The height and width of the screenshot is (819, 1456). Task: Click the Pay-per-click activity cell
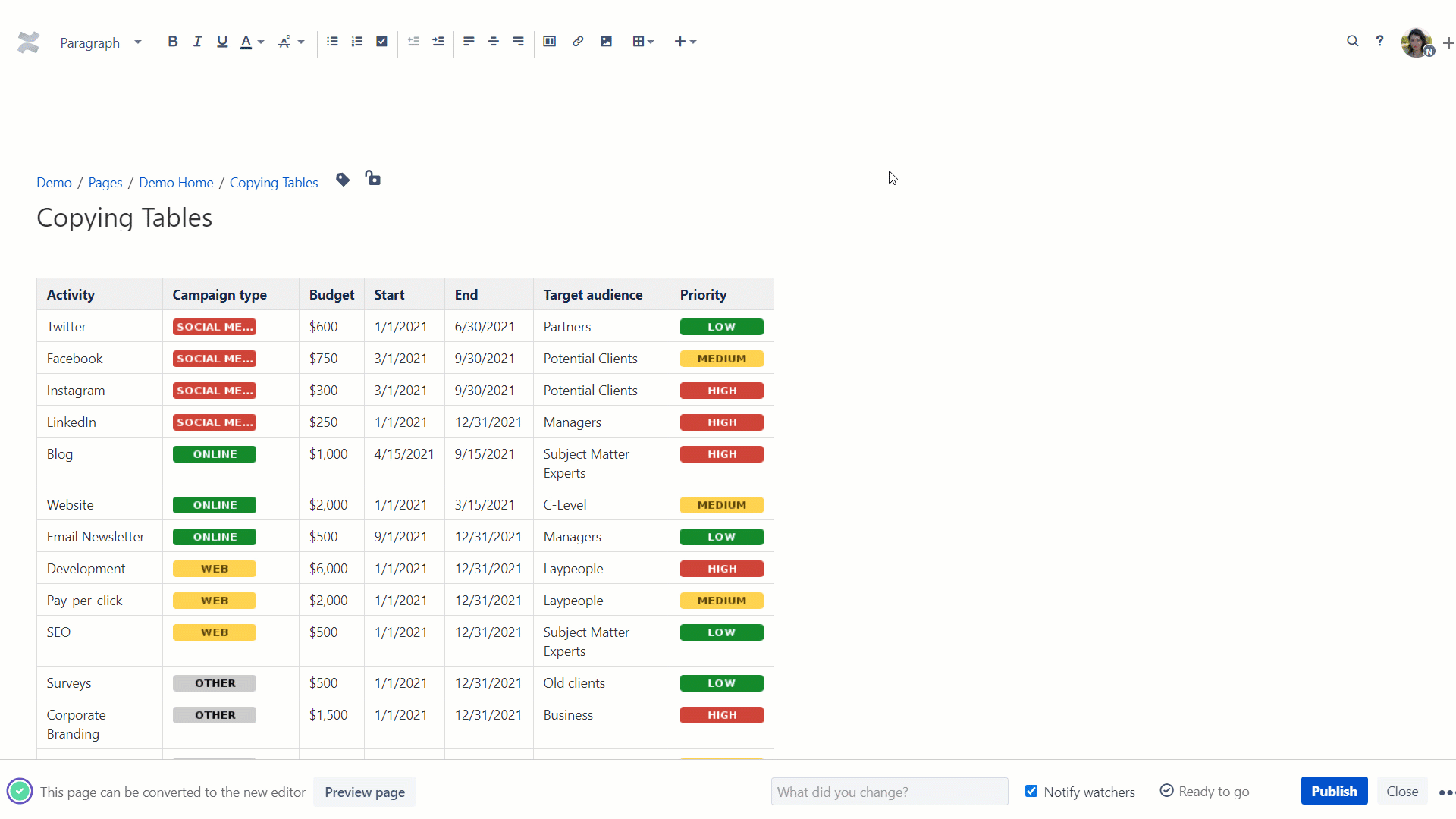99,601
